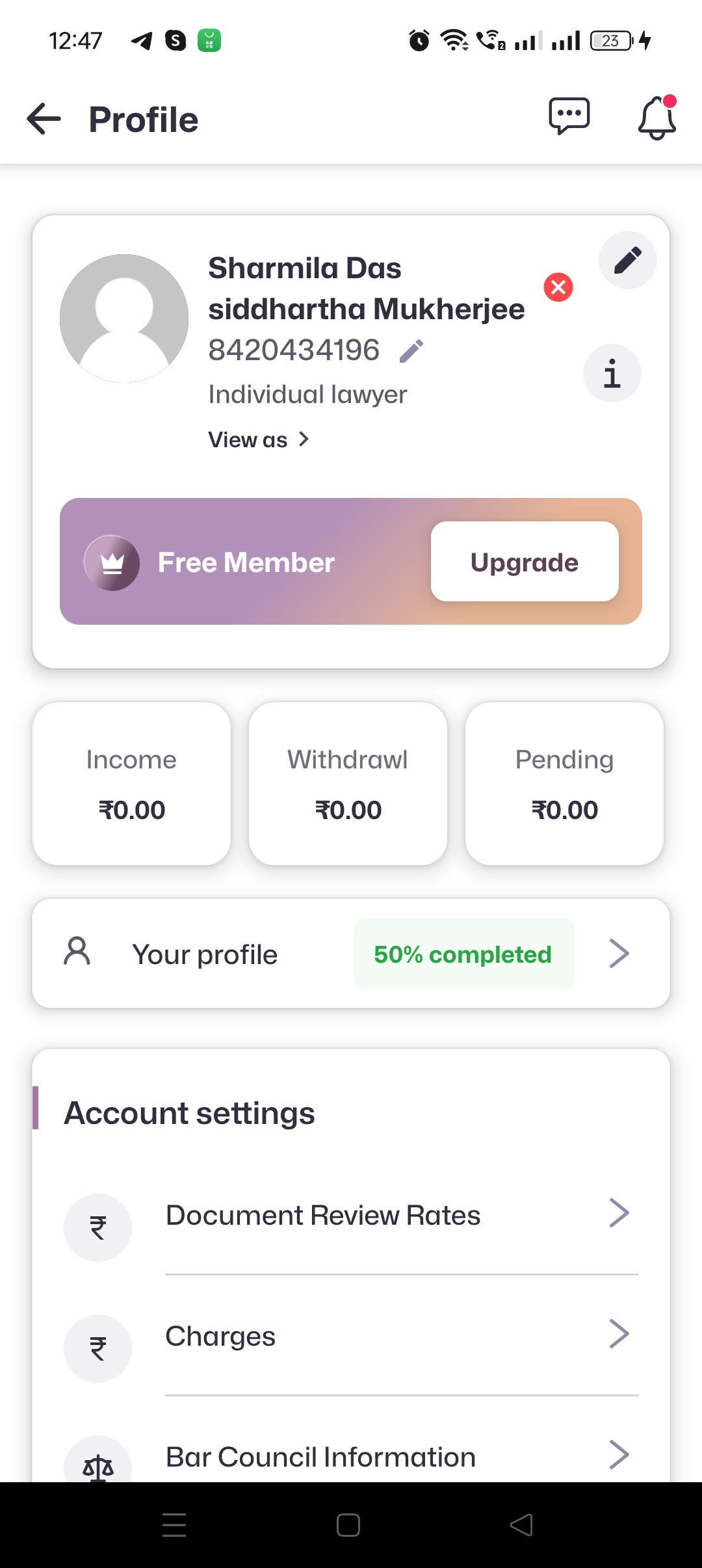Open the Income card
The width and height of the screenshot is (702, 1568).
[132, 783]
